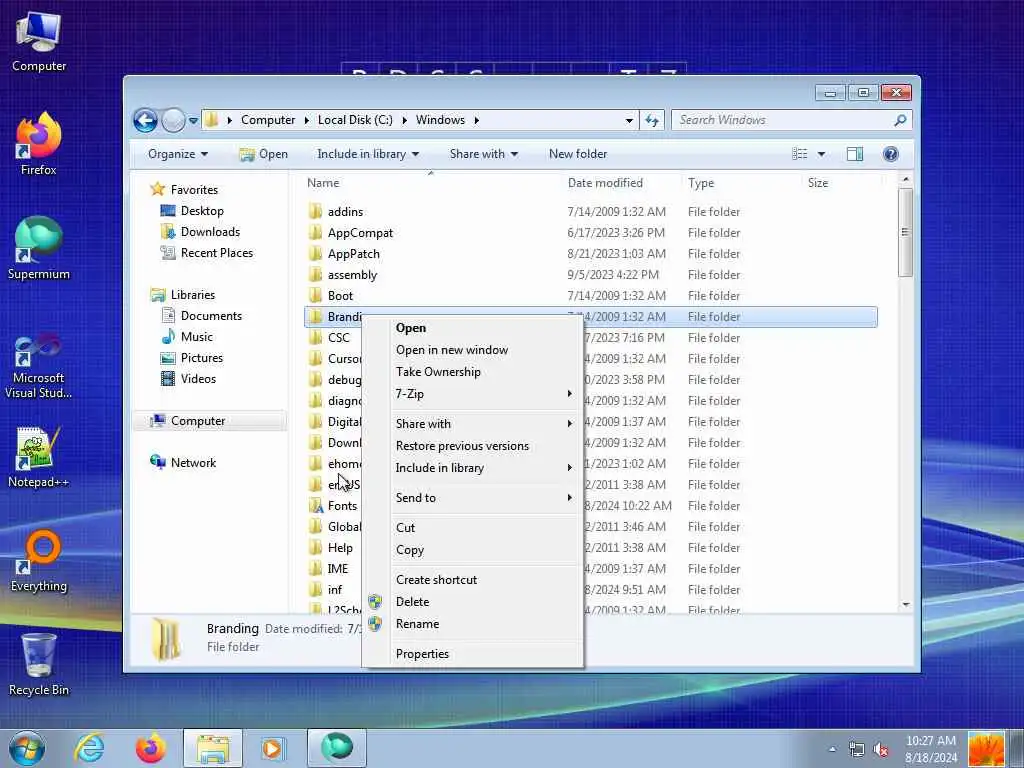Click the search magnifier icon
This screenshot has height=768, width=1024.
(x=900, y=120)
